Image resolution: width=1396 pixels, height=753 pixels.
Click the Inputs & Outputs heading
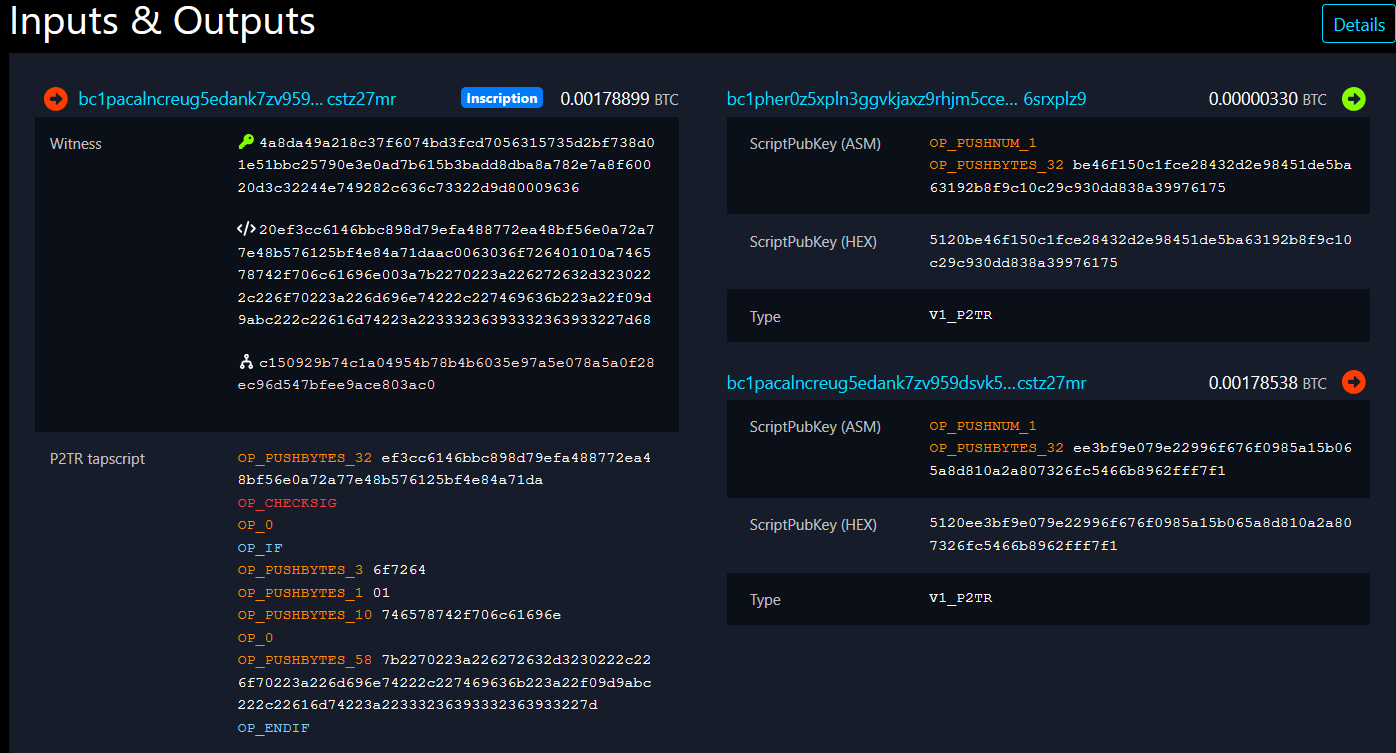[162, 22]
